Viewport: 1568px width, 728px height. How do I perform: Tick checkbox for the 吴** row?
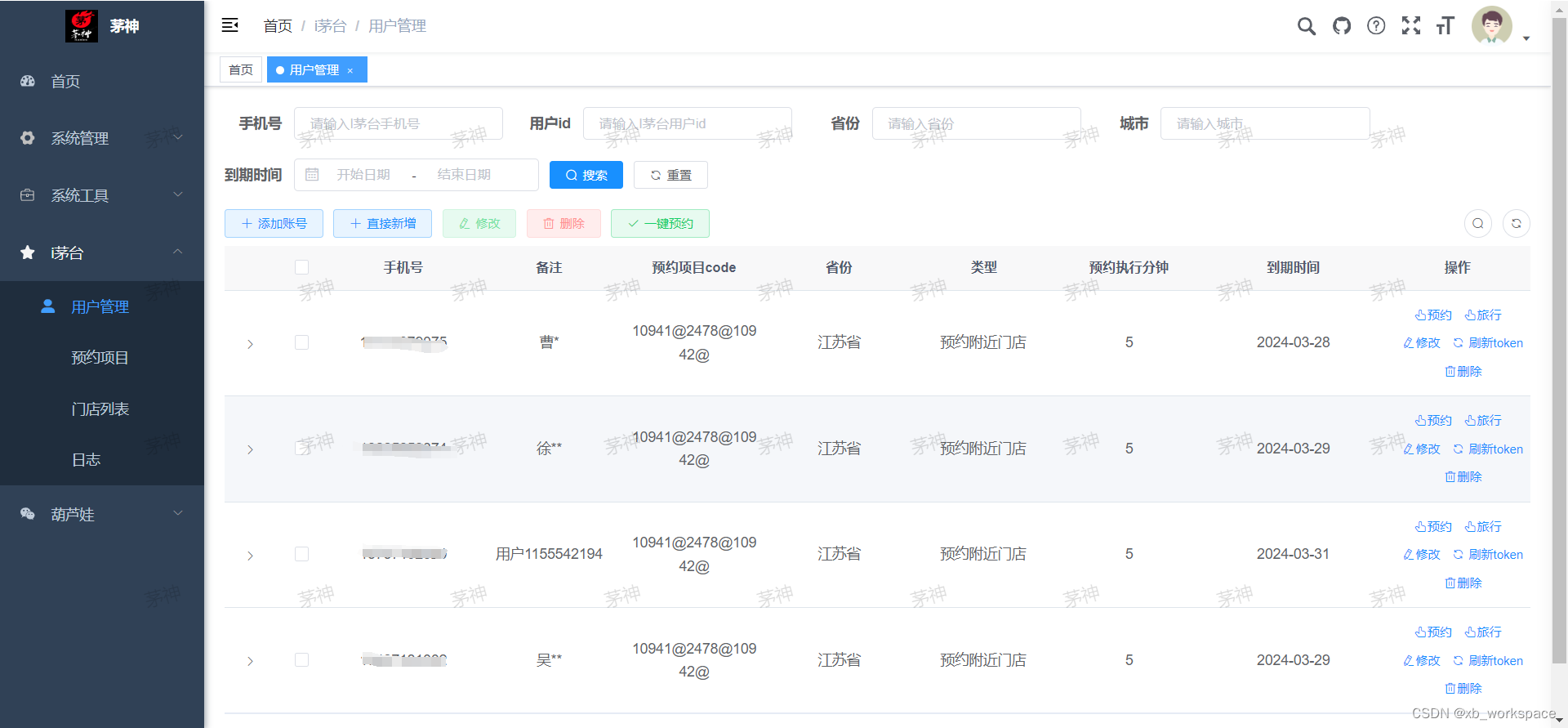point(302,659)
